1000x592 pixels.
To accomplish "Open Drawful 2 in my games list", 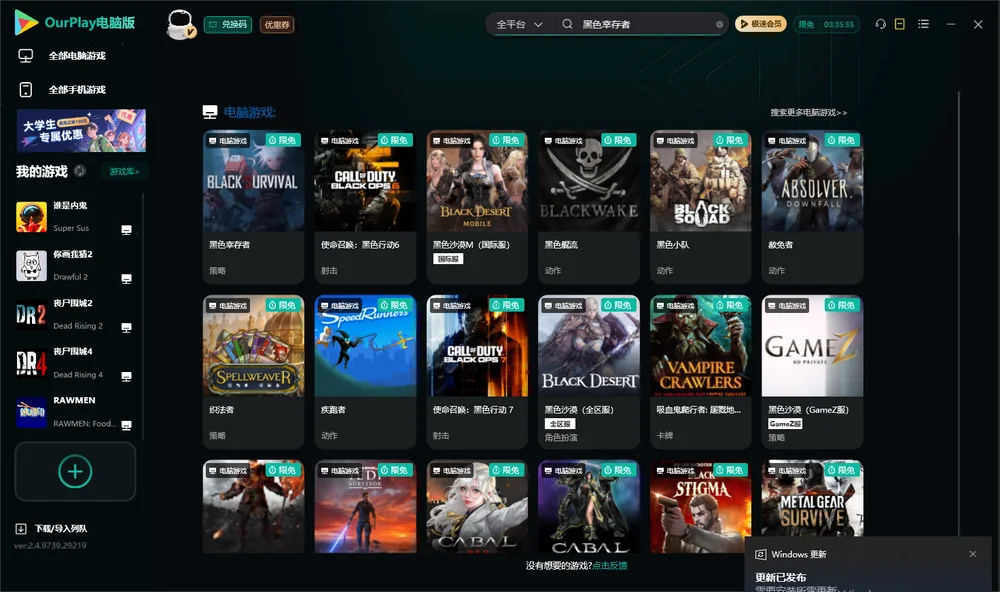I will coord(73,266).
